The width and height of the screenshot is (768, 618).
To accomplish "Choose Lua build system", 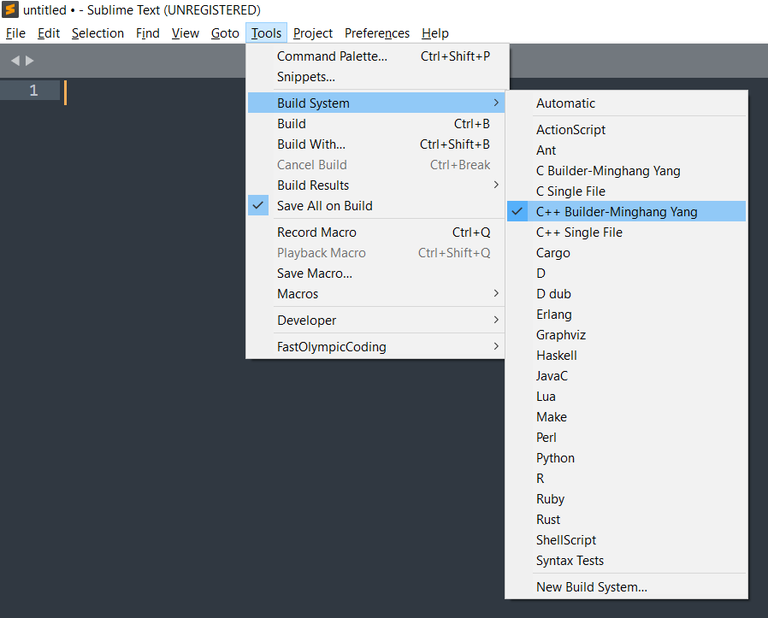I will click(x=626, y=396).
